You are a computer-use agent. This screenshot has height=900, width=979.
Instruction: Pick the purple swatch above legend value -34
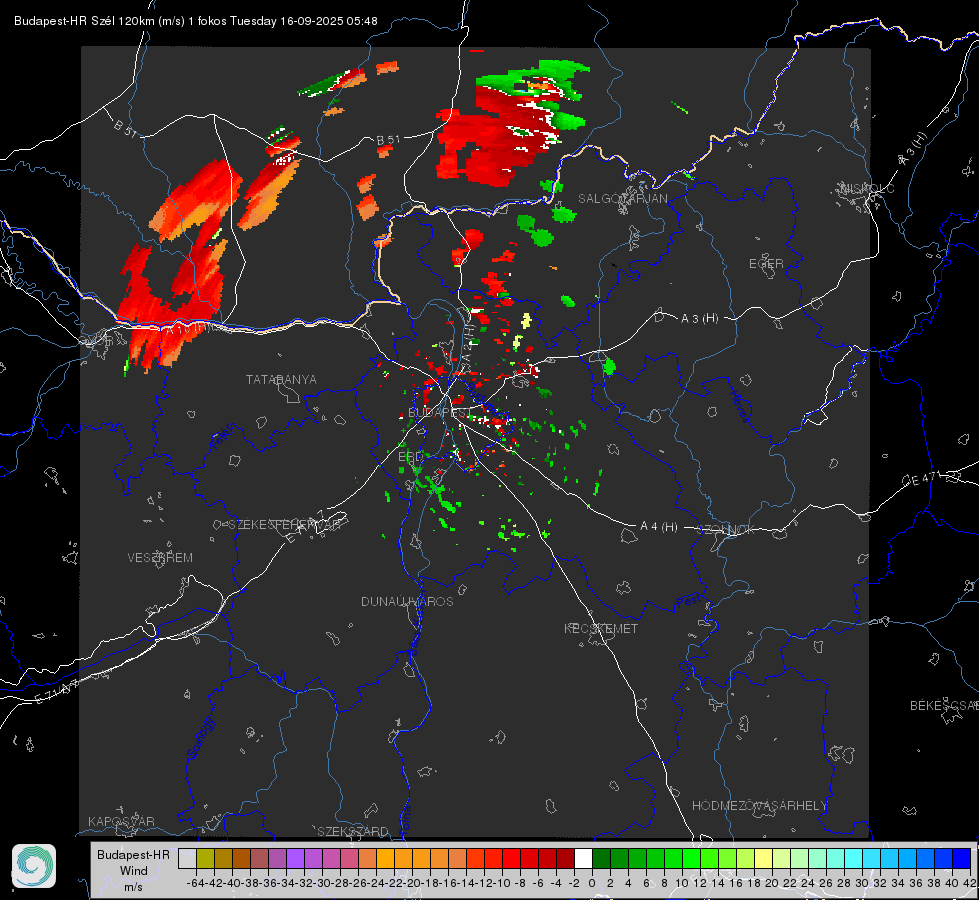click(x=295, y=858)
